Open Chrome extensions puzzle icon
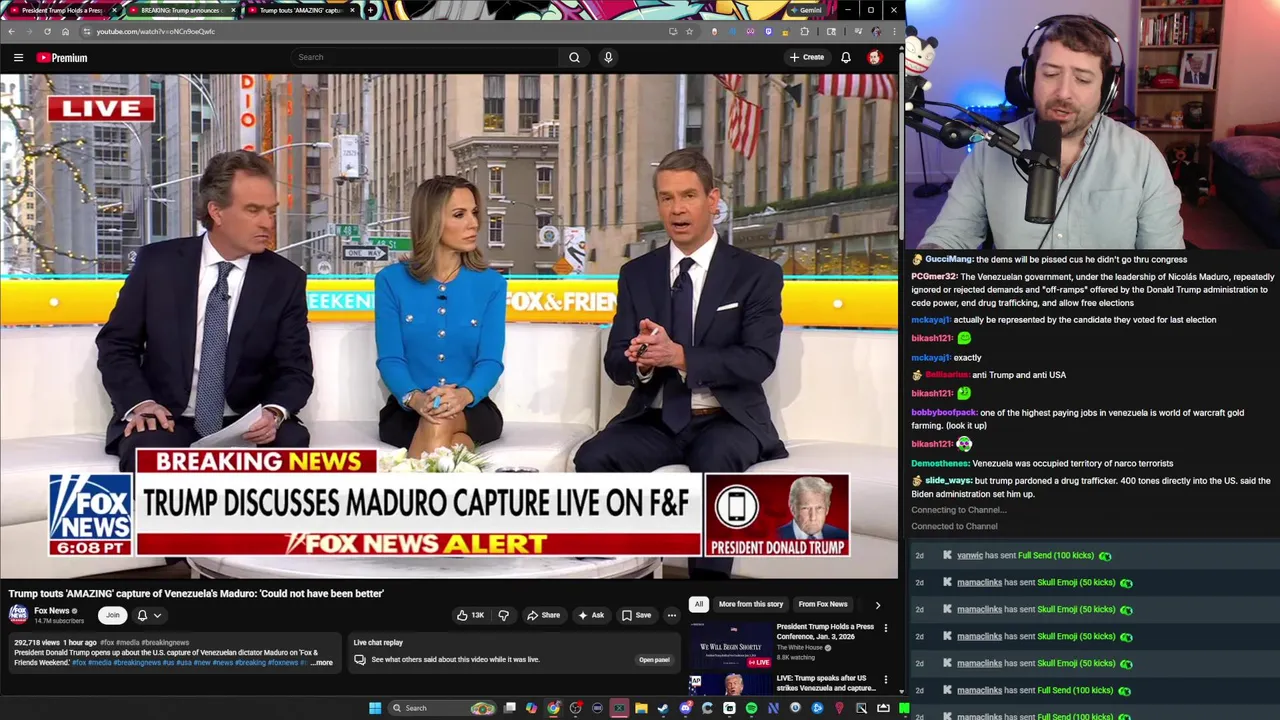1280x720 pixels. [x=804, y=31]
